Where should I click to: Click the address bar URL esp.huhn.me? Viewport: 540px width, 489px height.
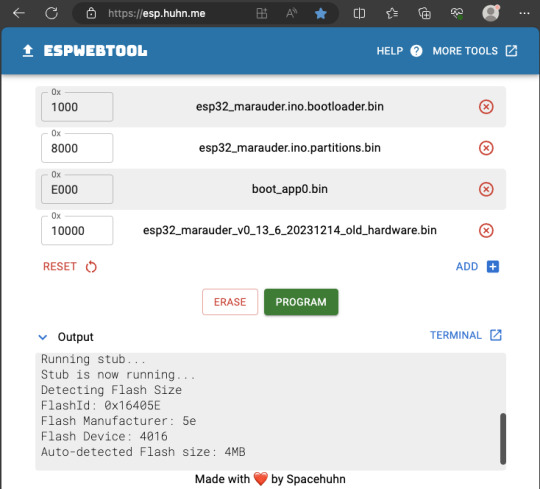point(157,13)
